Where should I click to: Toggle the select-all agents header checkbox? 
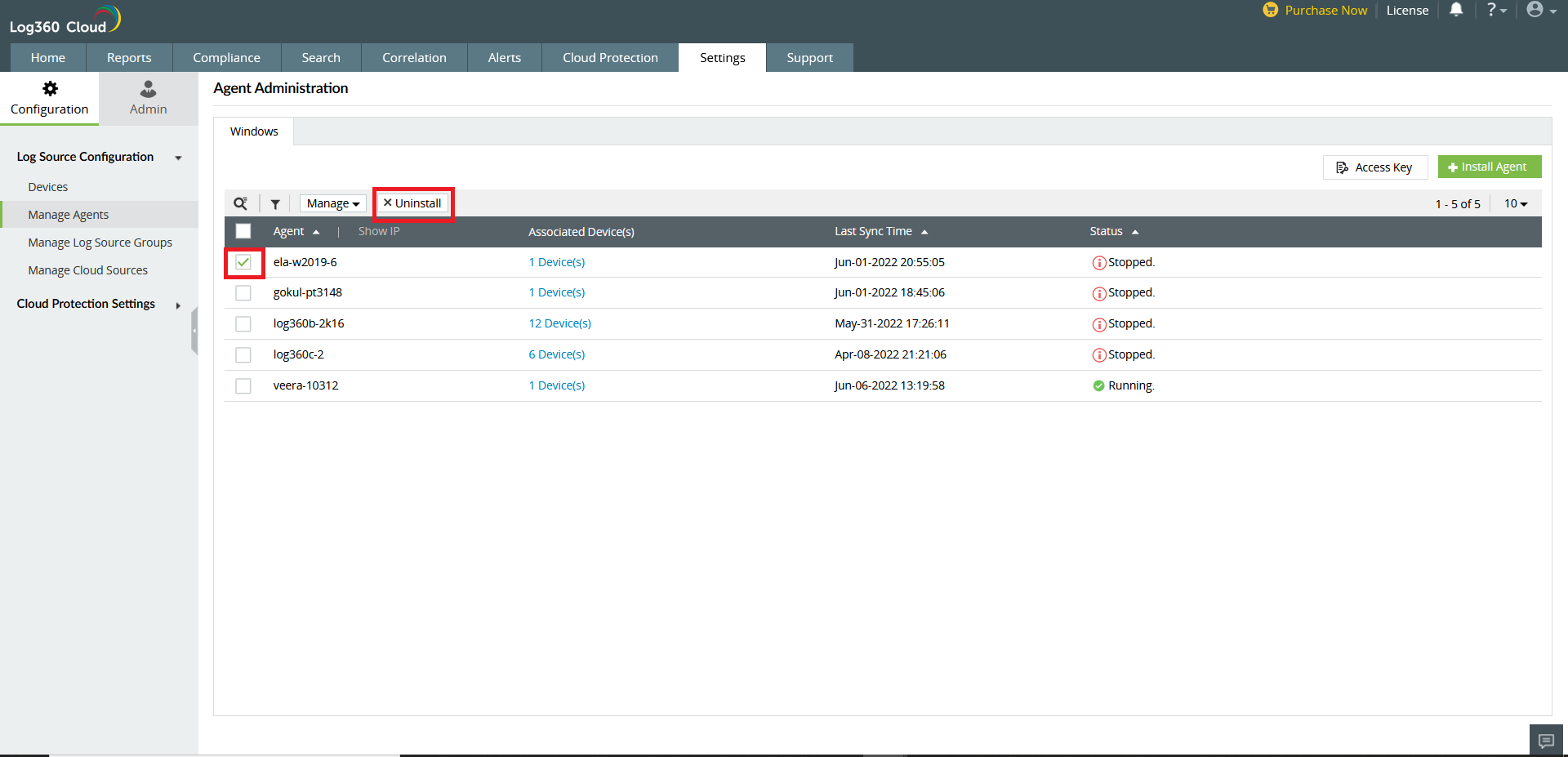[243, 231]
